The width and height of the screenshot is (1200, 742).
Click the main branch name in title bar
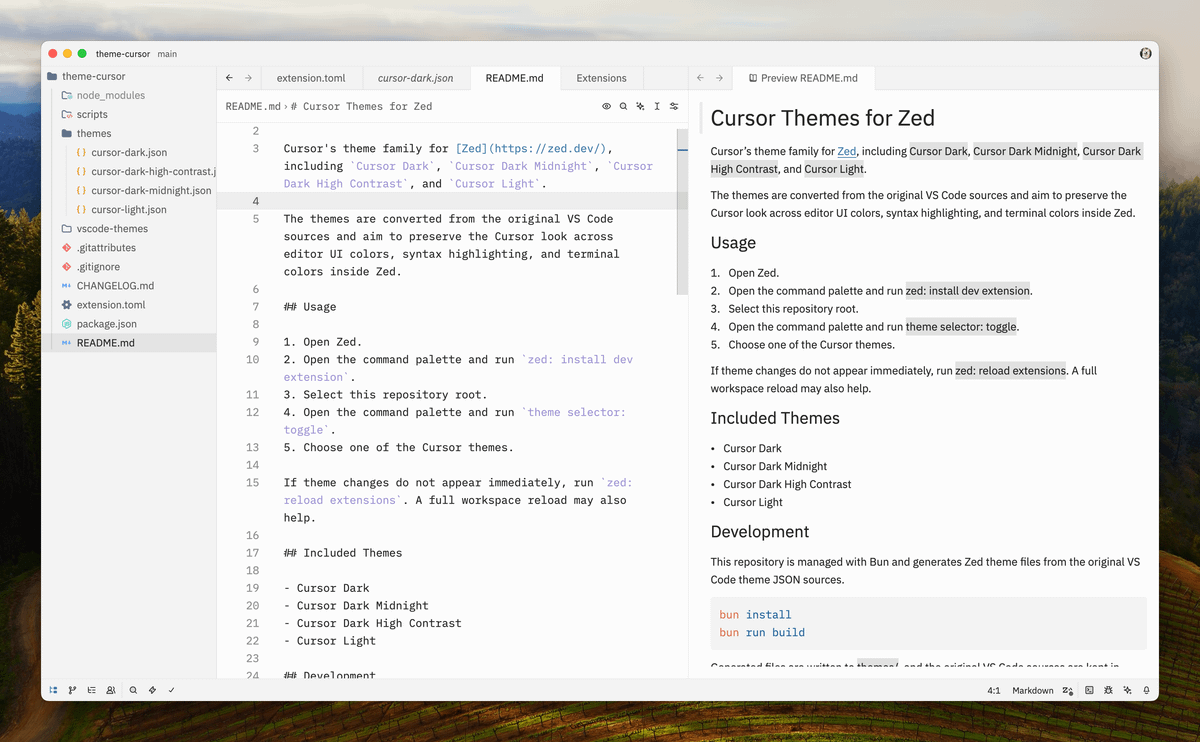click(x=167, y=54)
